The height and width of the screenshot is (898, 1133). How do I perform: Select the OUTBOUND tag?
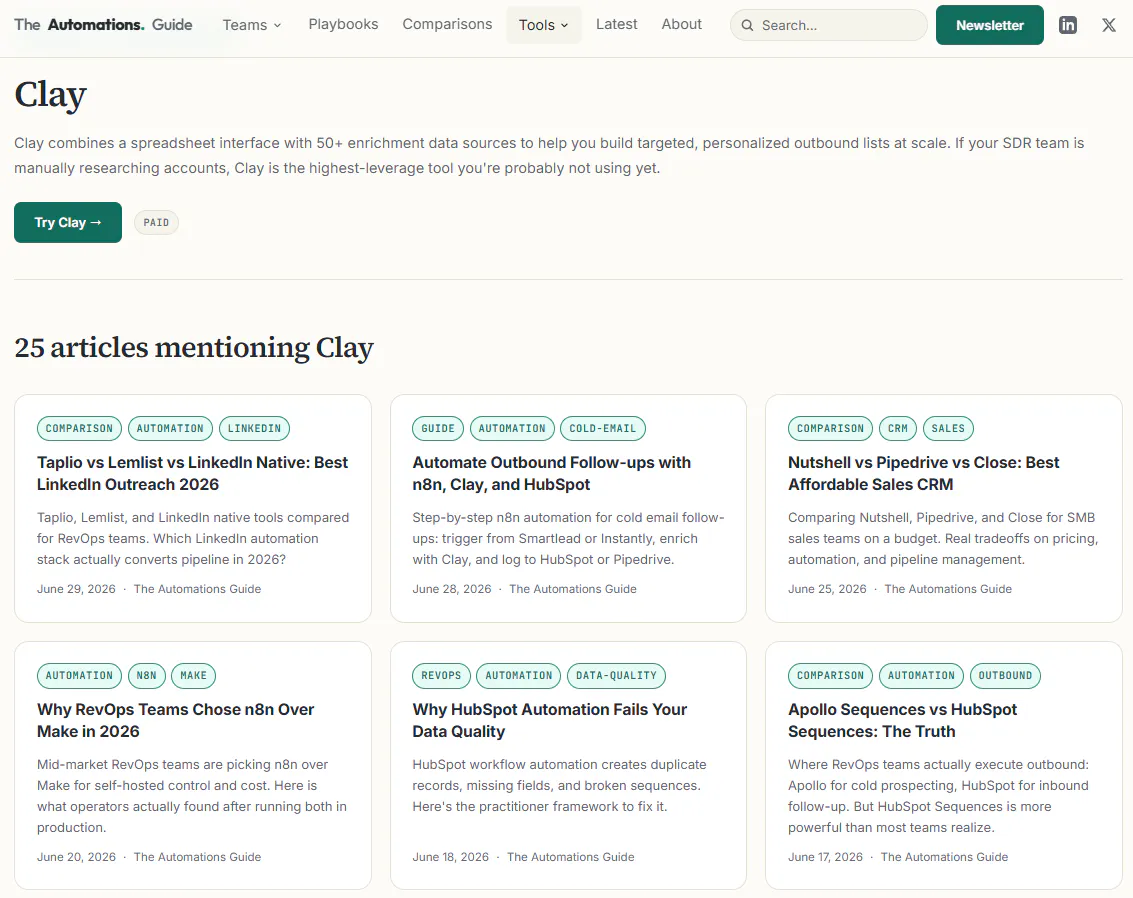click(1005, 675)
